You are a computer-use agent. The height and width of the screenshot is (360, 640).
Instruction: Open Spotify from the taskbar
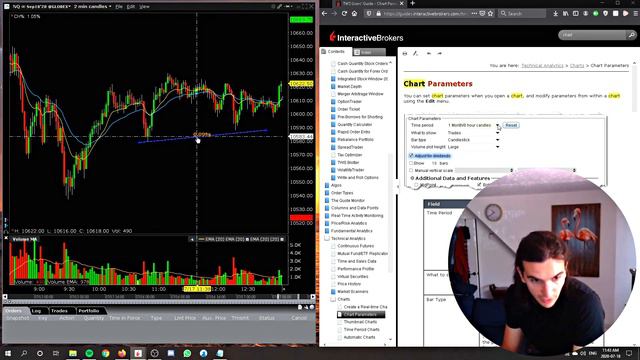(x=89, y=353)
